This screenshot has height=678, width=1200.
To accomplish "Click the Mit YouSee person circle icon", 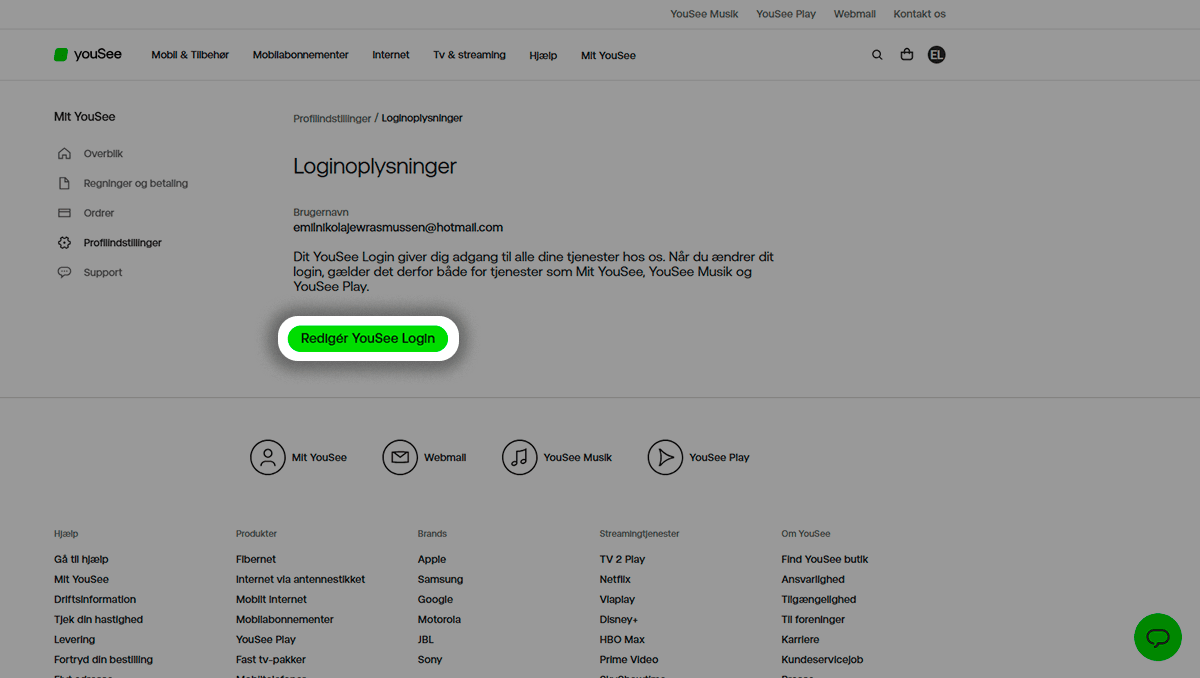I will click(268, 457).
